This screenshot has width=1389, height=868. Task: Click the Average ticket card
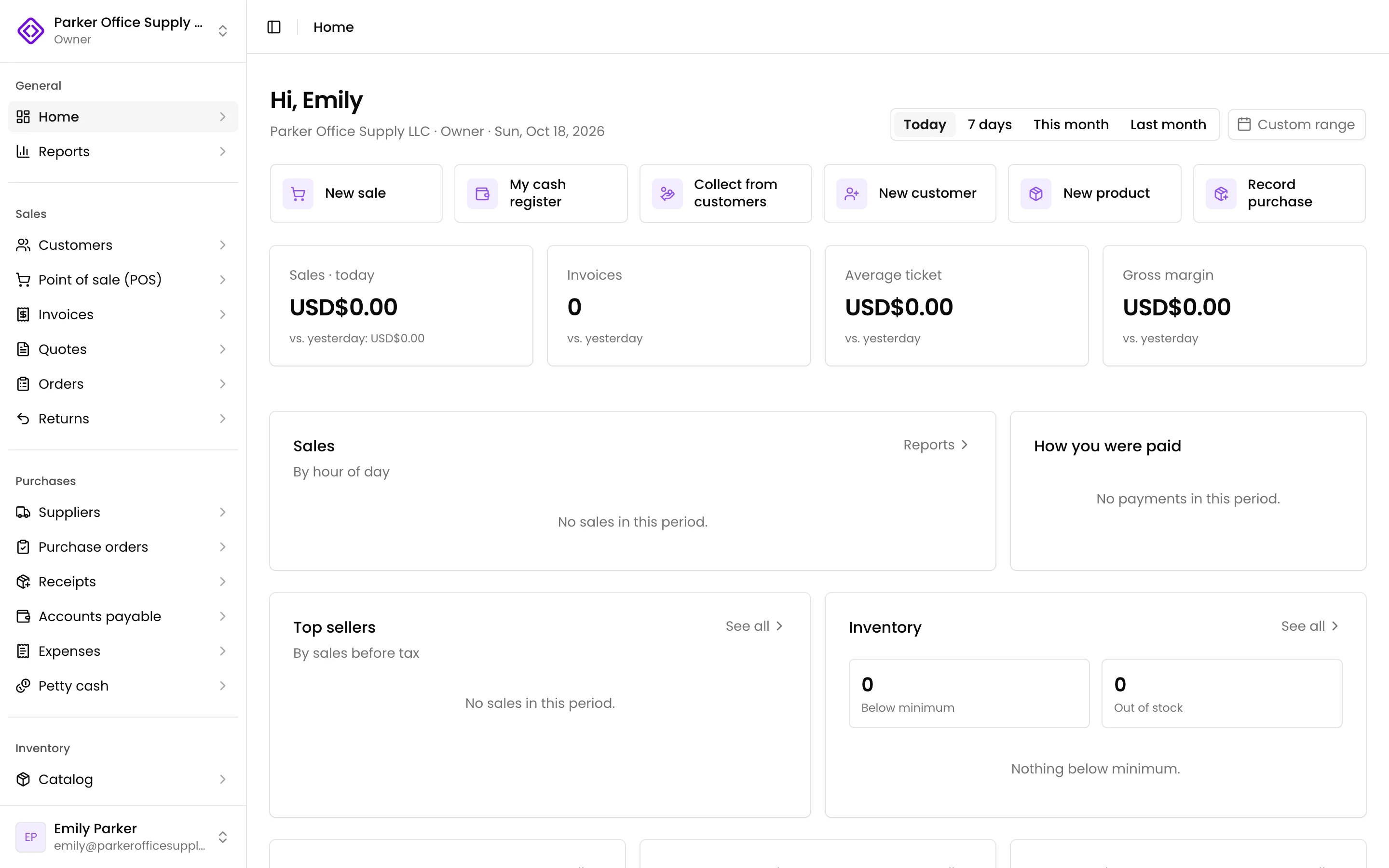click(x=956, y=306)
